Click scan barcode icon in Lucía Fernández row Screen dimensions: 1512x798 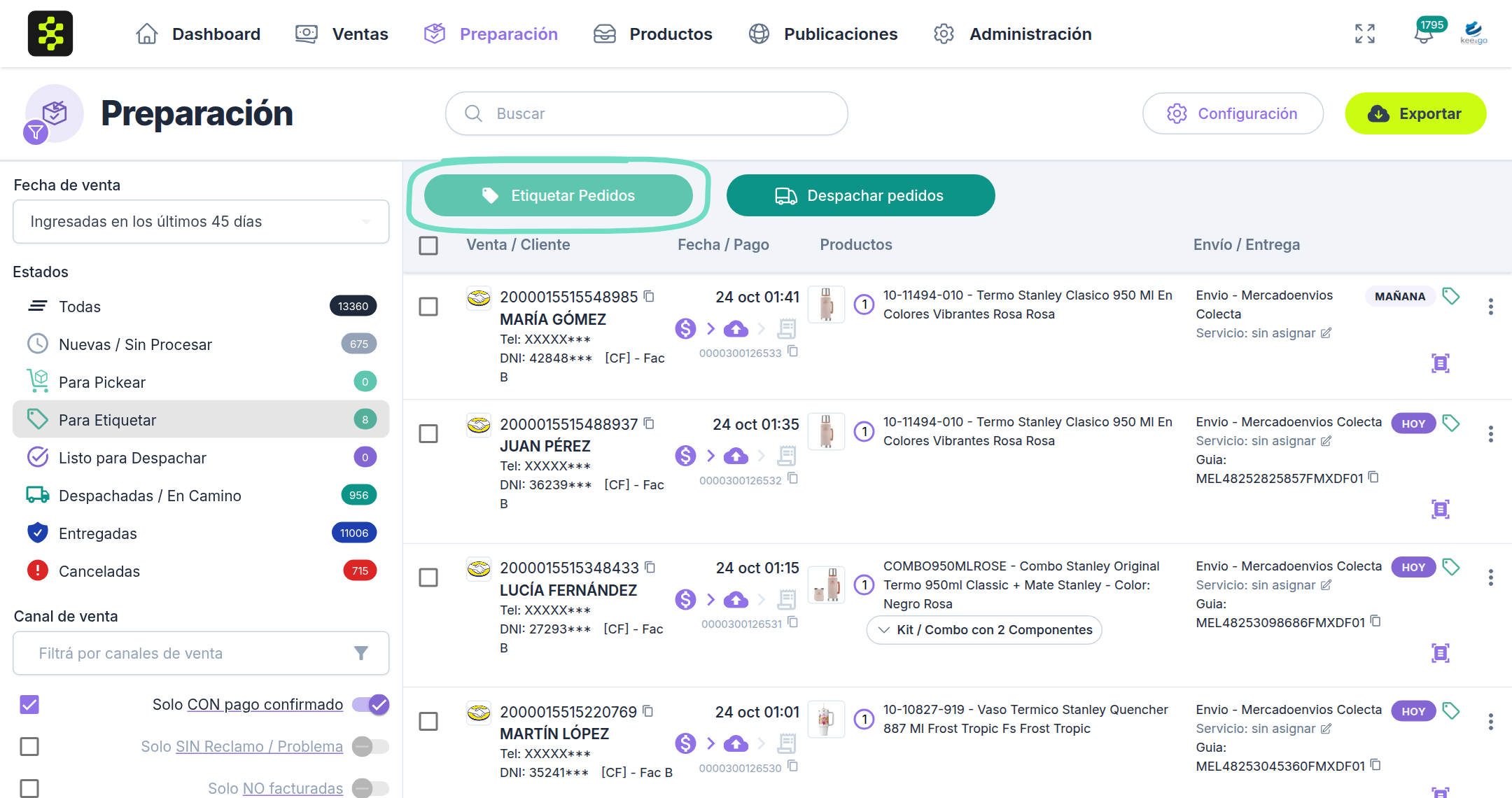point(1441,653)
